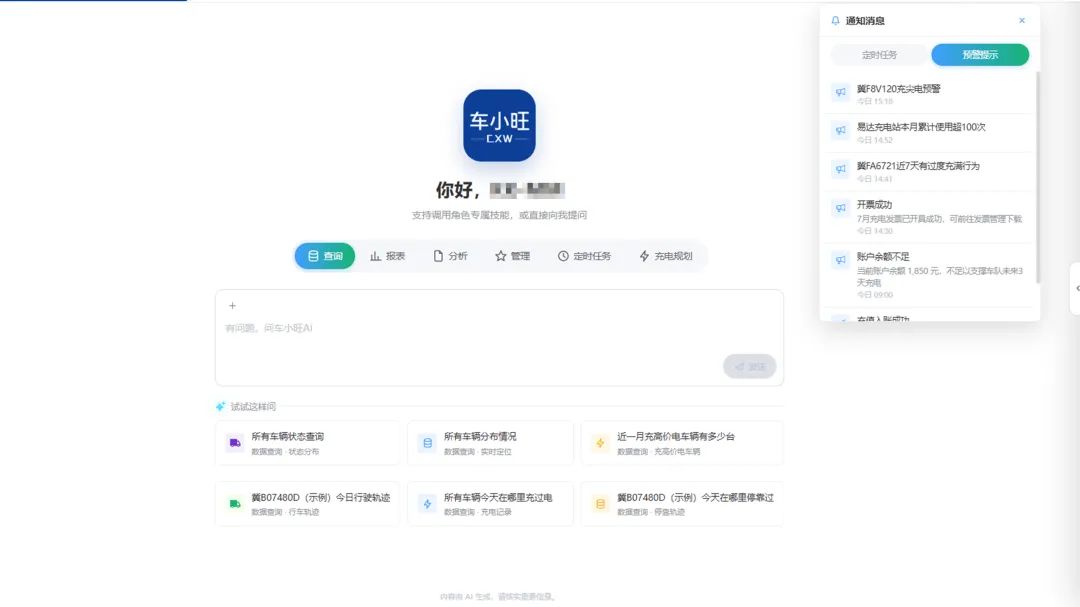1080x607 pixels.
Task: Select the yellow database icon on 今天在哪里停靠过 card
Action: tap(600, 504)
